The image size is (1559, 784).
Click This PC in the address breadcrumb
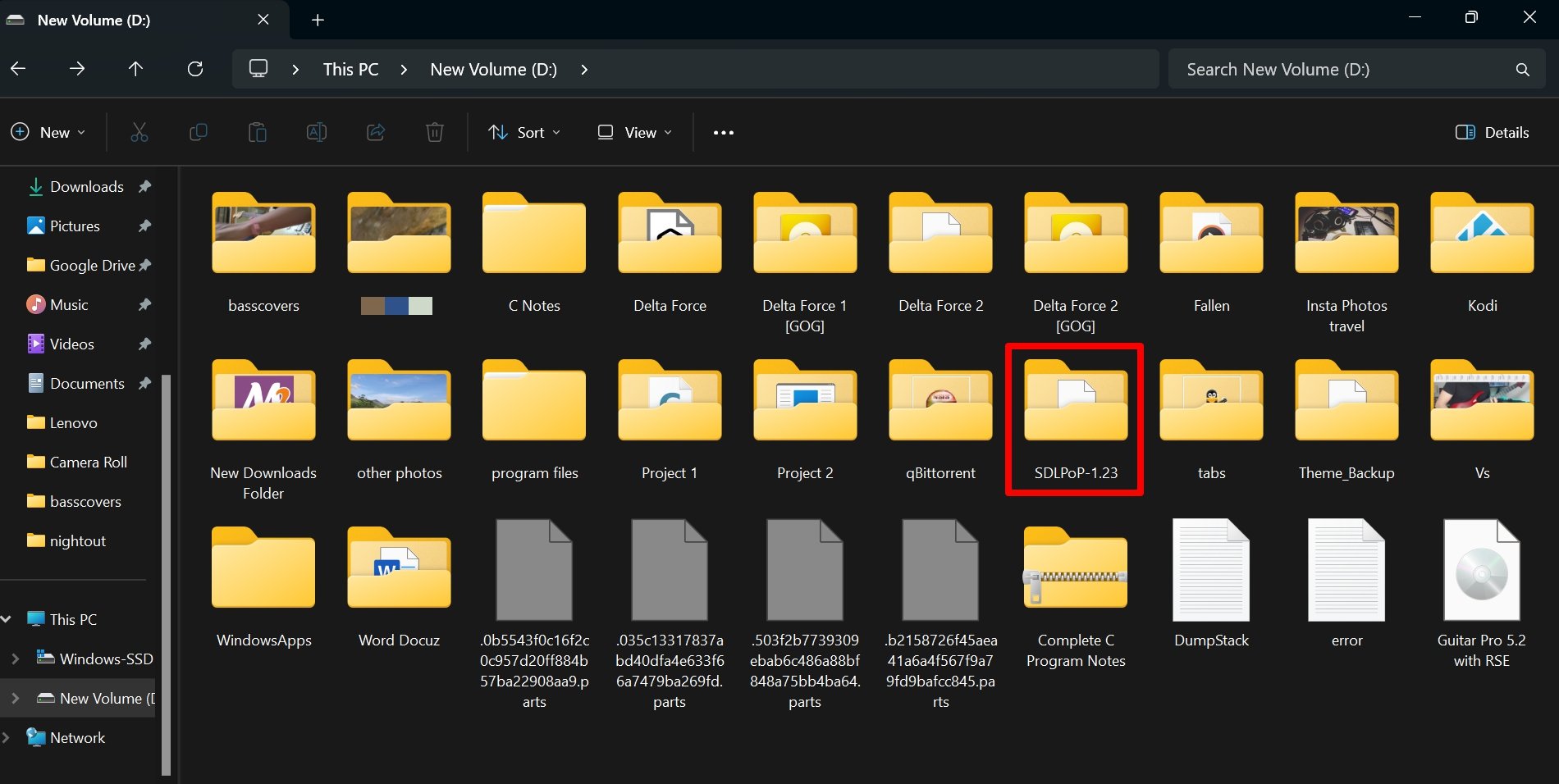350,70
